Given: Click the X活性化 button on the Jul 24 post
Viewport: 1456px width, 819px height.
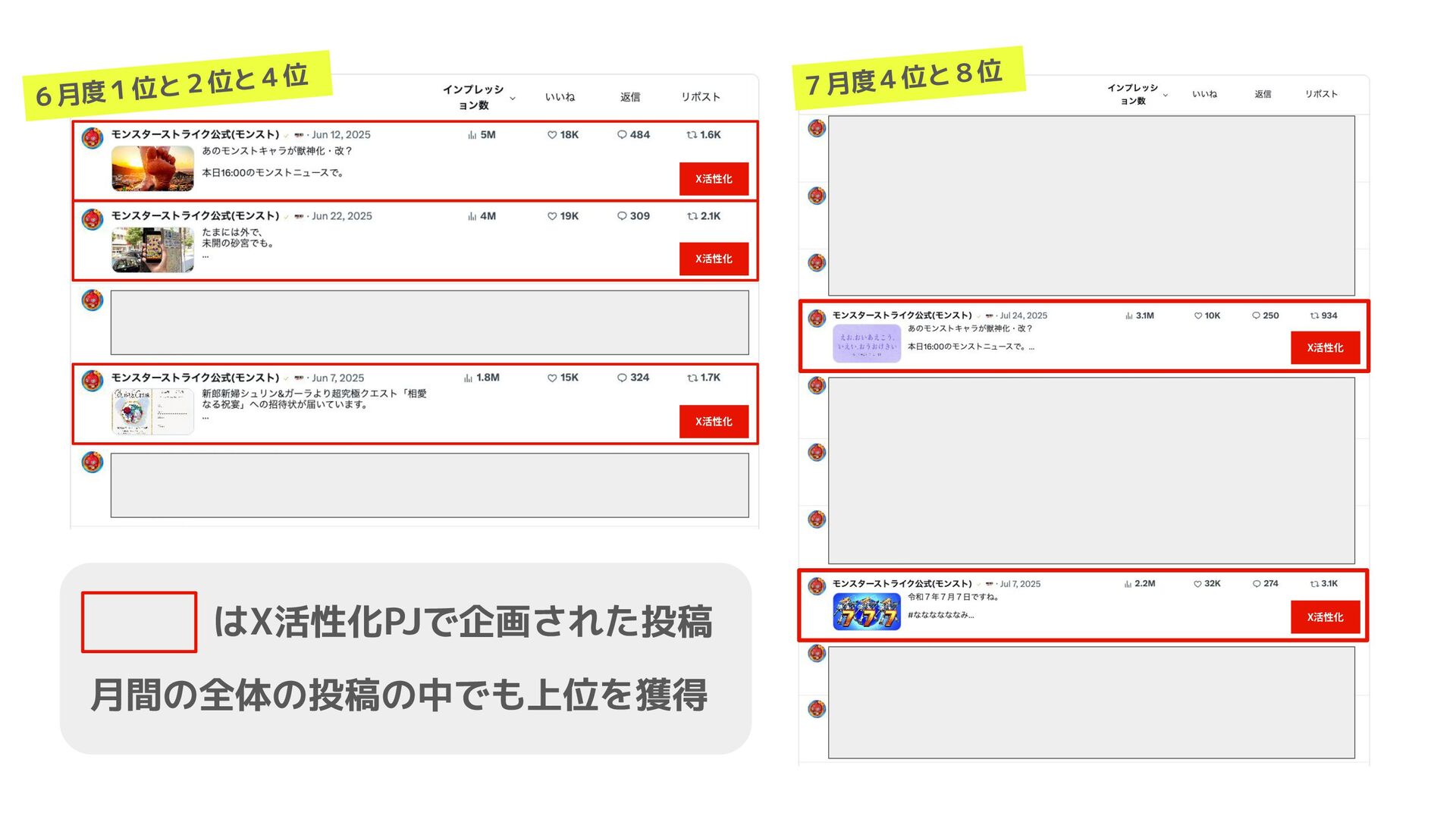Looking at the screenshot, I should [1325, 348].
